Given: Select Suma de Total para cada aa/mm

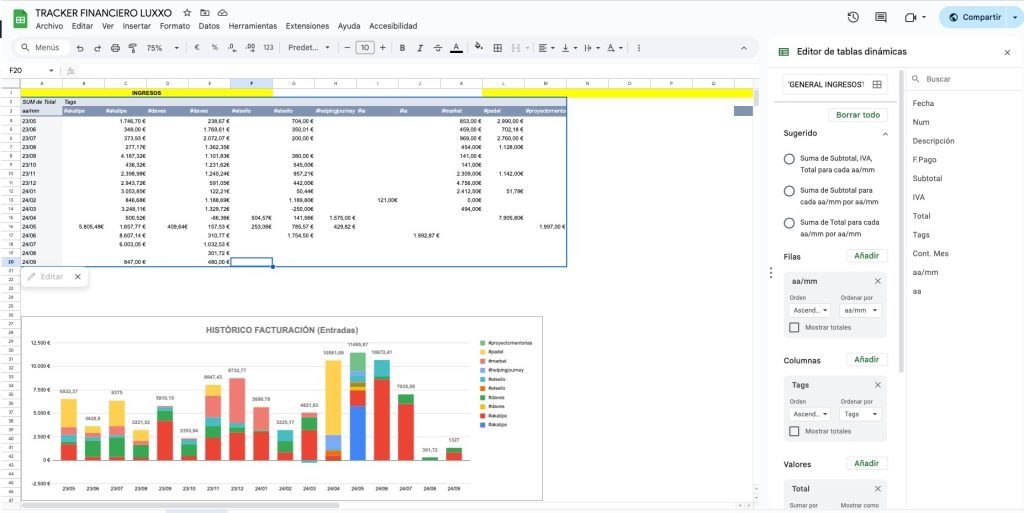Looking at the screenshot, I should point(789,223).
